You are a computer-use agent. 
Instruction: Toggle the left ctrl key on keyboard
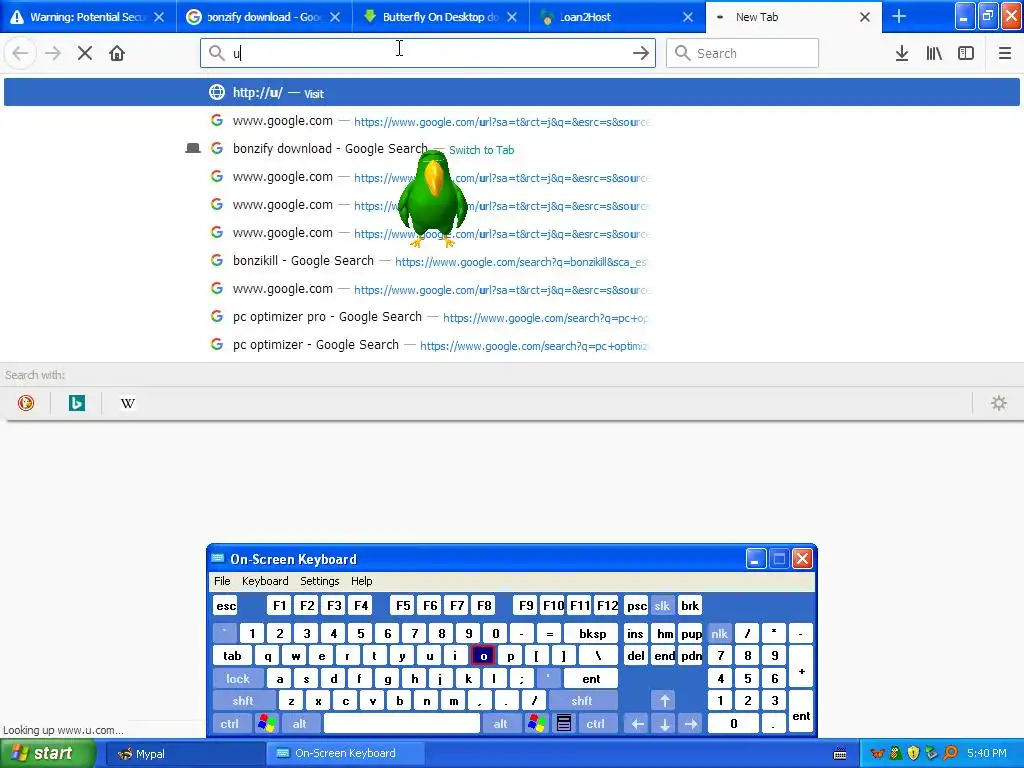pos(229,724)
